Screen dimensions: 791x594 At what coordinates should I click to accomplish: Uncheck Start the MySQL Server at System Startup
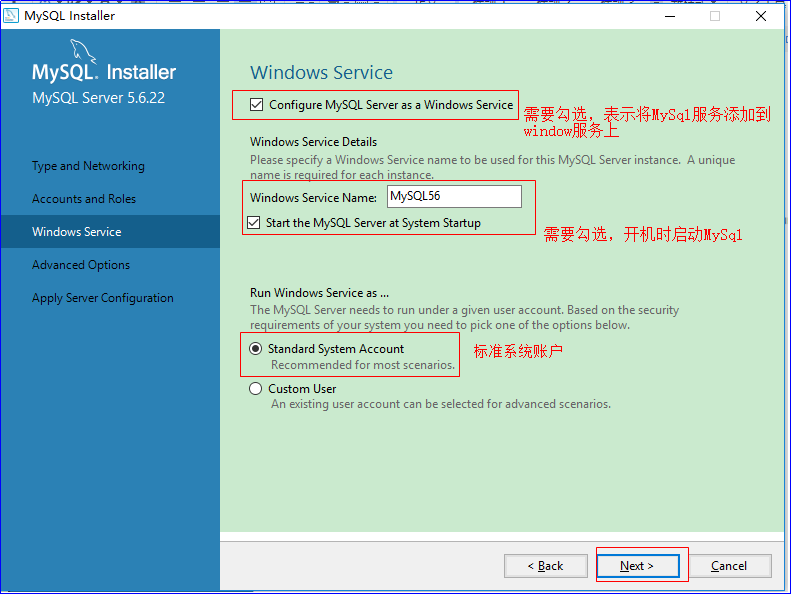pyautogui.click(x=254, y=223)
